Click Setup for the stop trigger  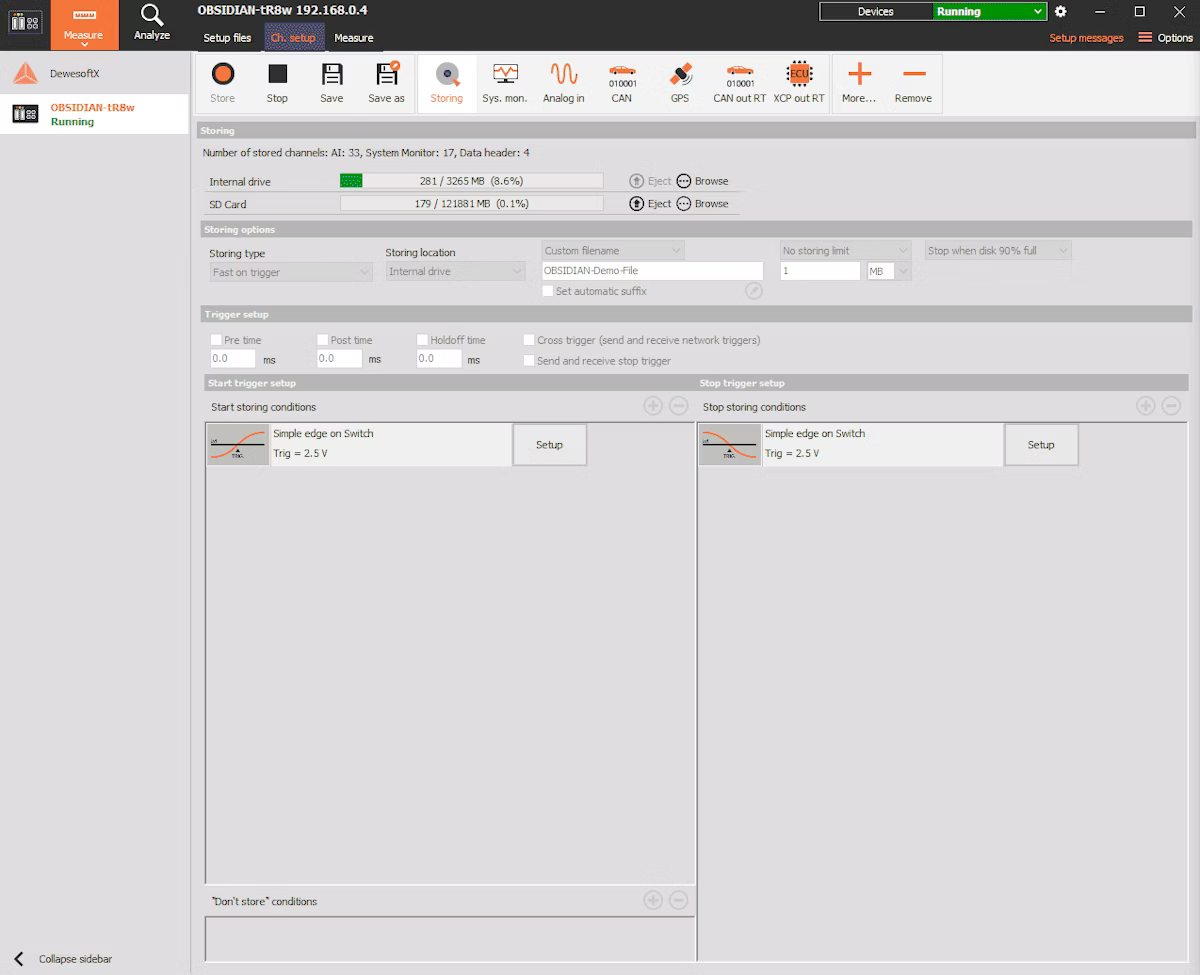click(1041, 444)
